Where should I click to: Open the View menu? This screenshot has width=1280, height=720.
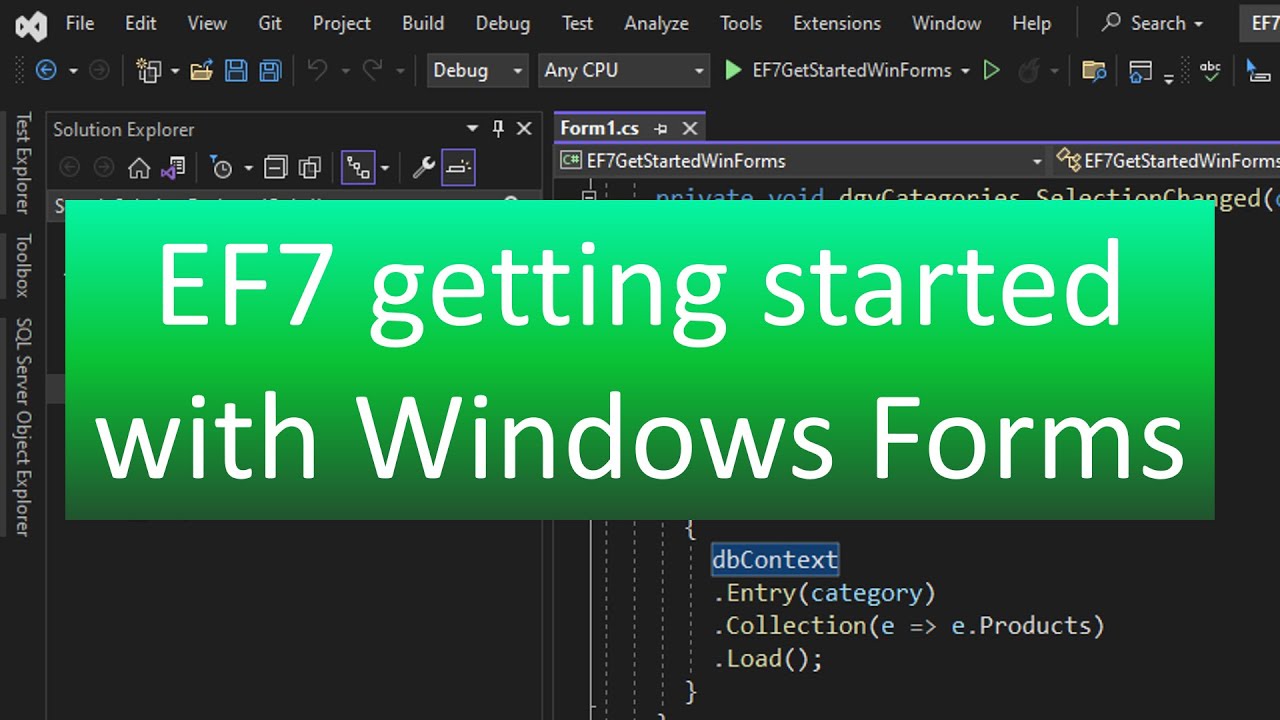(x=207, y=23)
